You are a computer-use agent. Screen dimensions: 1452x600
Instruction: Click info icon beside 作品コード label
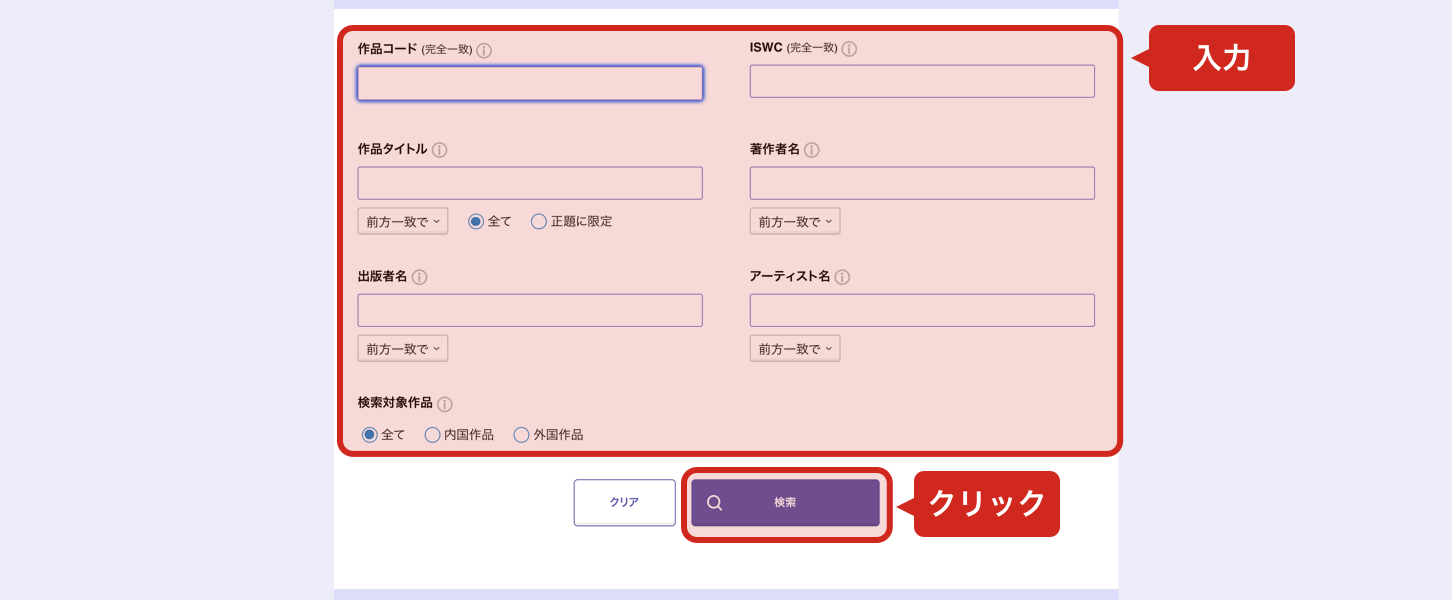pyautogui.click(x=484, y=51)
